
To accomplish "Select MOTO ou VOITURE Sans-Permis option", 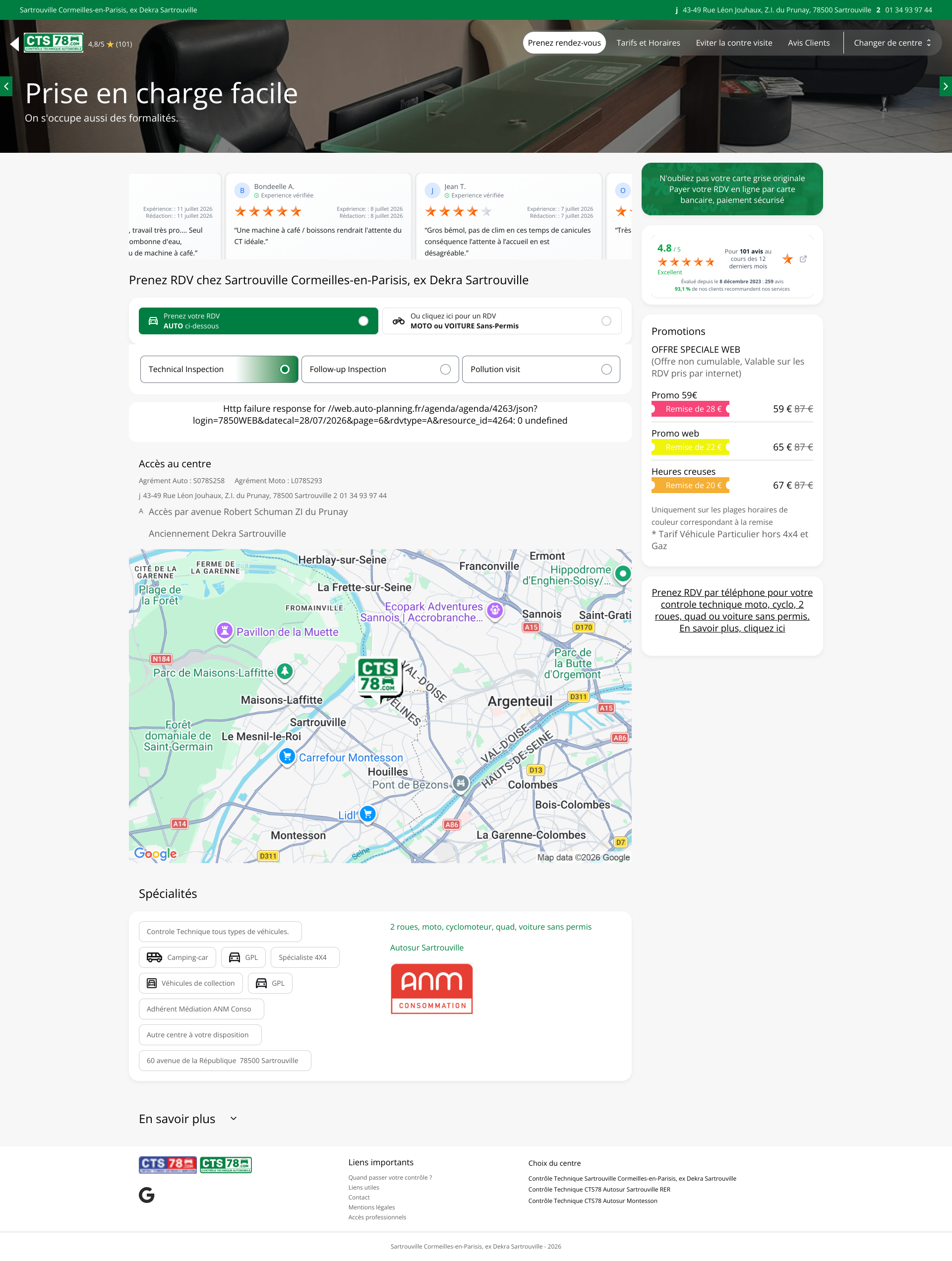I will tap(501, 321).
